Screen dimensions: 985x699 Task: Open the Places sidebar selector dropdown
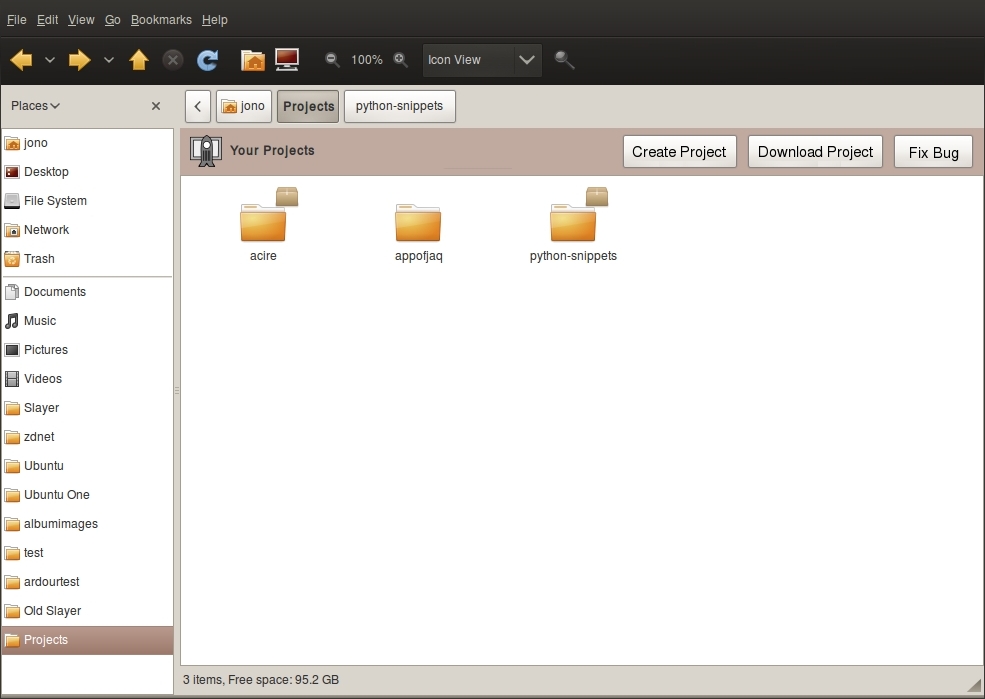pos(36,106)
